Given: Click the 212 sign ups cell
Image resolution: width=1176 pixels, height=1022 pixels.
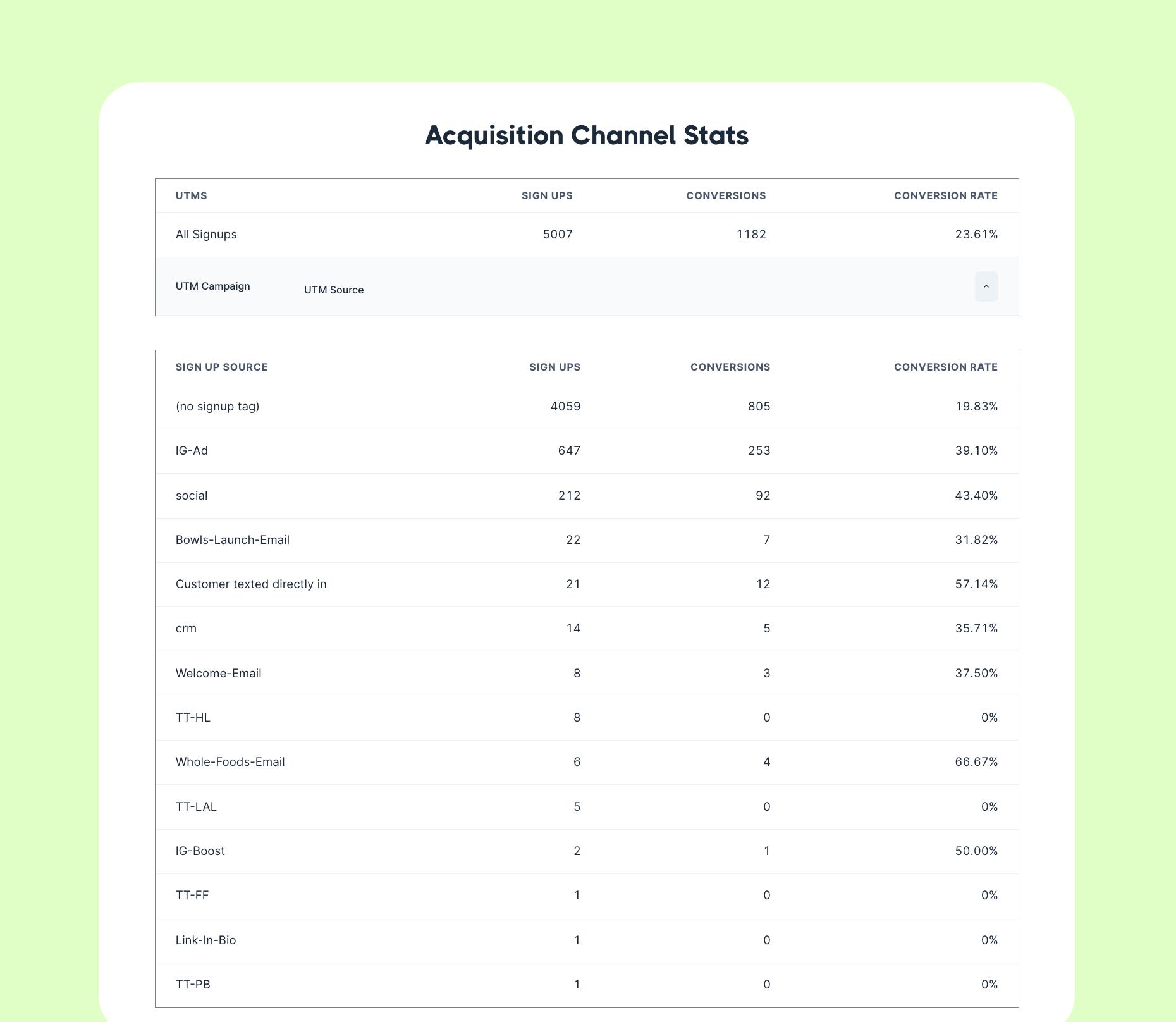Looking at the screenshot, I should [x=569, y=495].
